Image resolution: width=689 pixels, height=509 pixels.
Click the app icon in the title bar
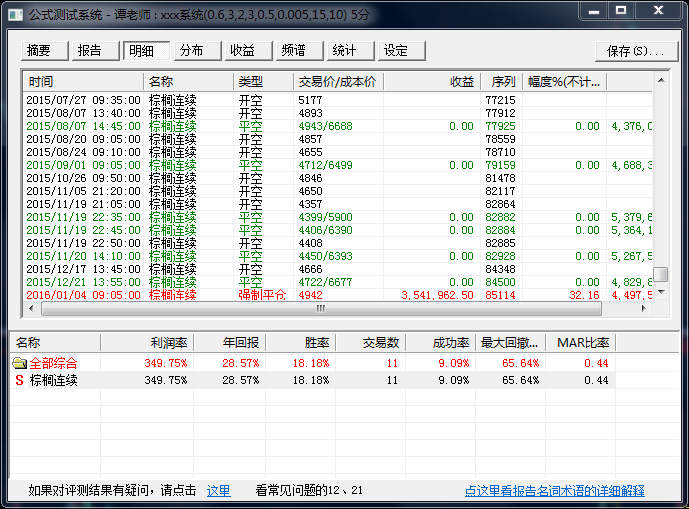click(x=16, y=15)
